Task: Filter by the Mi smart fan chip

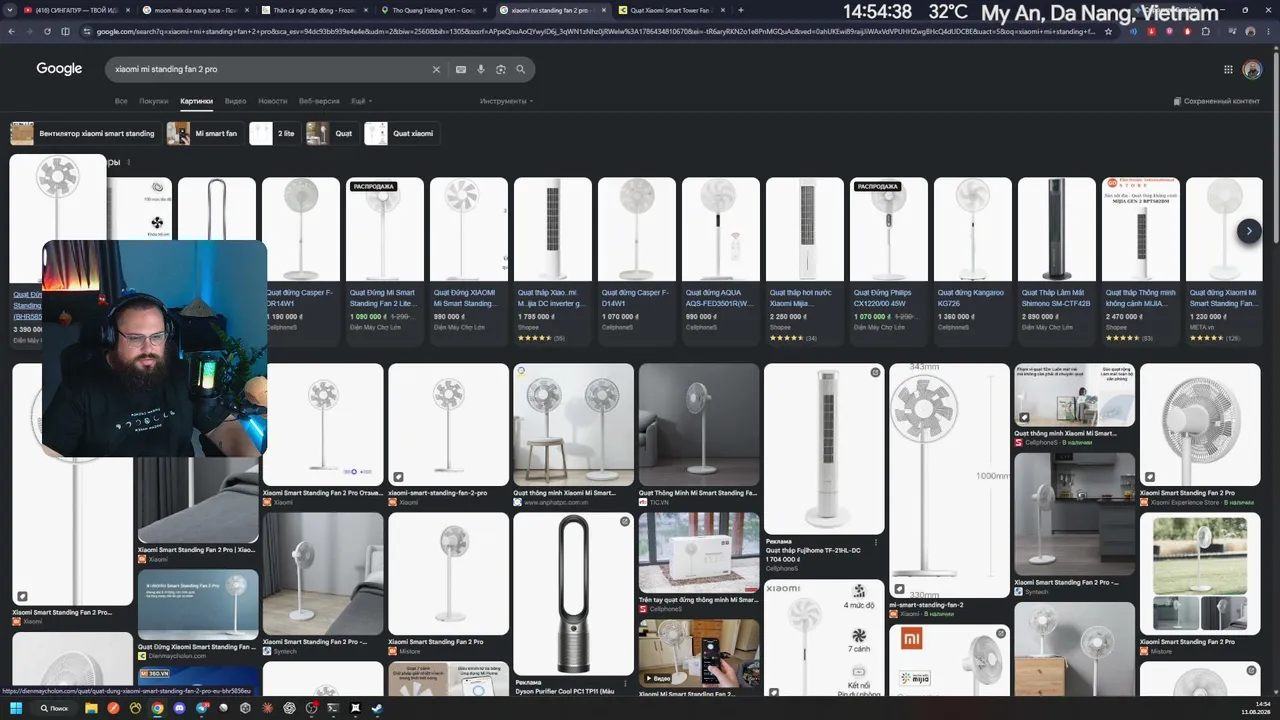Action: [x=205, y=133]
